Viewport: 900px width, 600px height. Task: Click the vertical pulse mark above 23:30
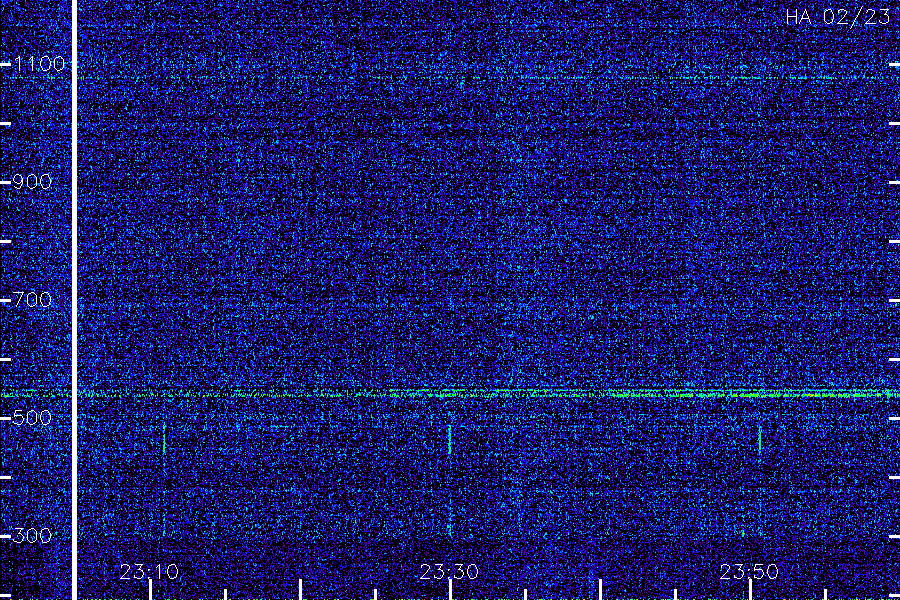point(449,440)
